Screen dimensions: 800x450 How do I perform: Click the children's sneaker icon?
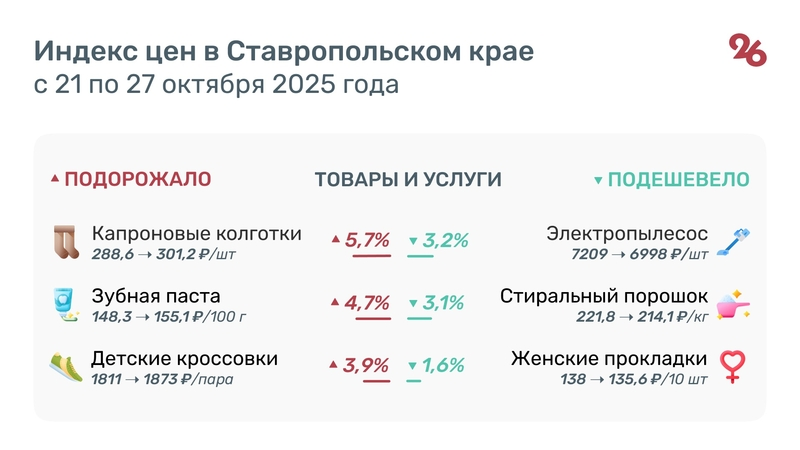coord(65,366)
